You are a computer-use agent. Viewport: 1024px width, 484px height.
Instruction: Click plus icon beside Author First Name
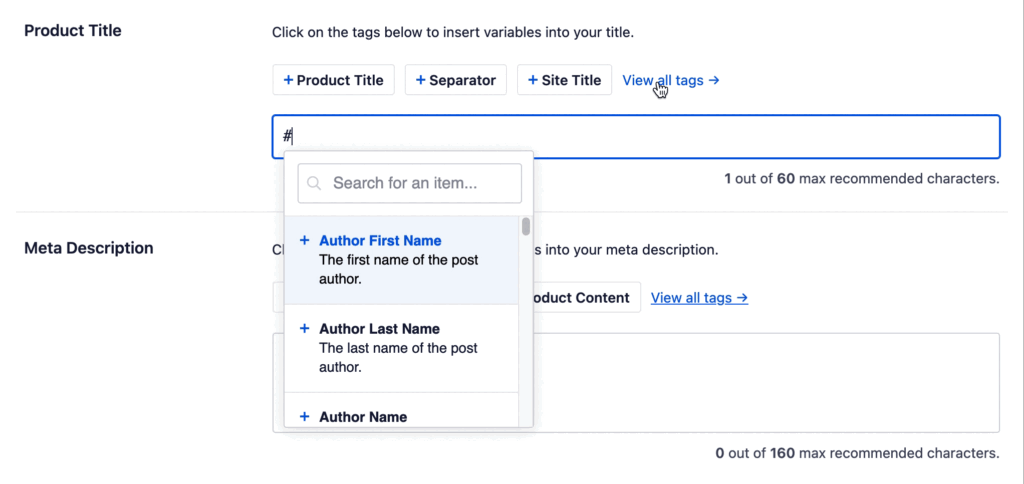click(x=304, y=241)
